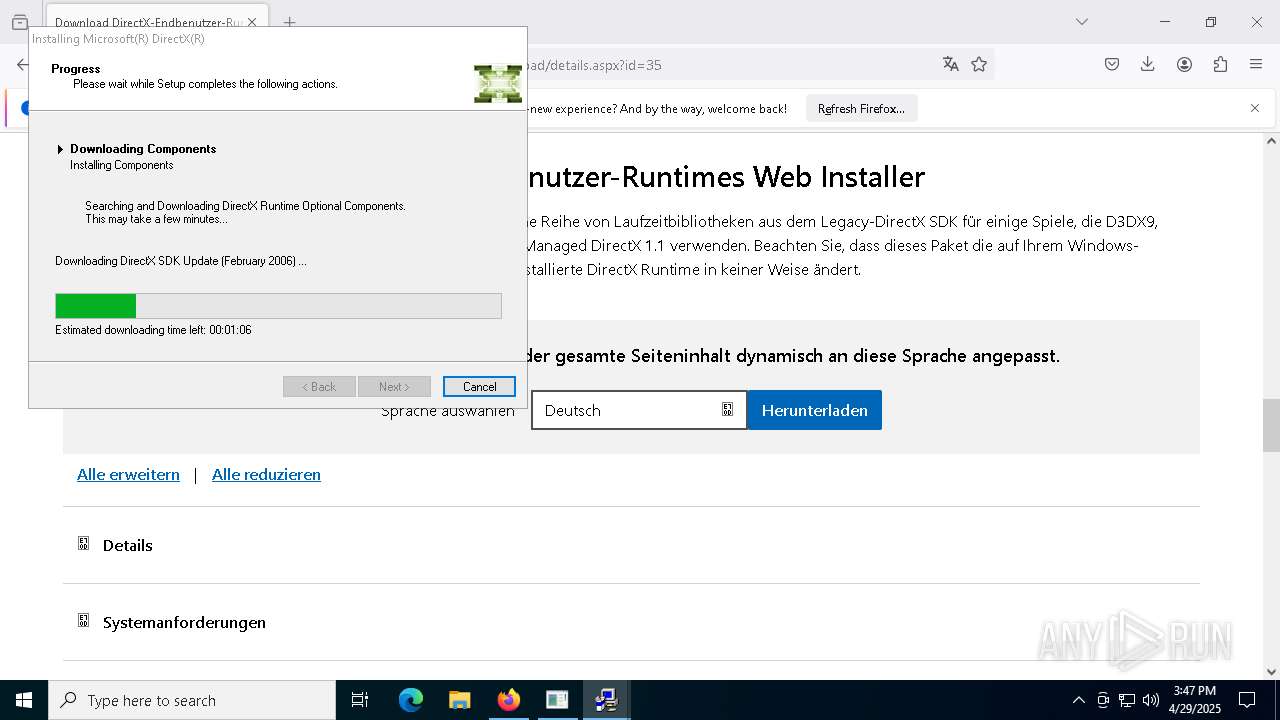Click the taskbar search box
The width and height of the screenshot is (1280, 720).
click(x=192, y=700)
